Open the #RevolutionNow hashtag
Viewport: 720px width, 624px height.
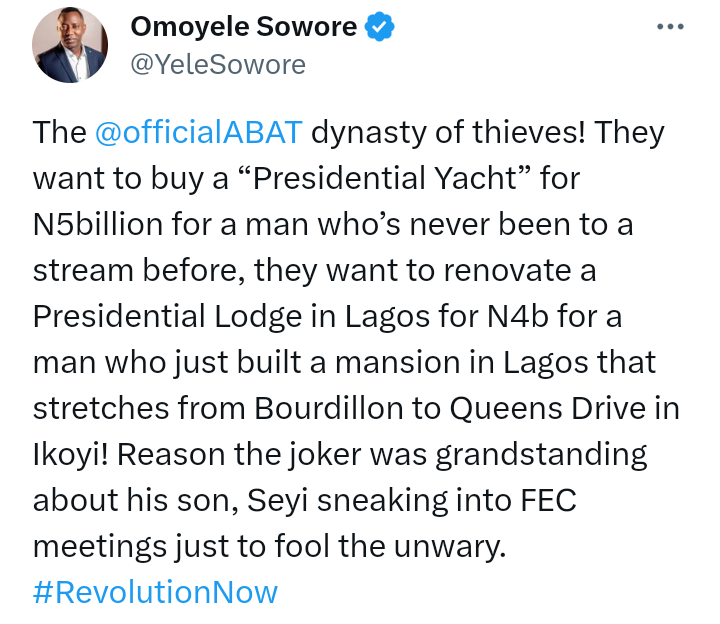point(155,592)
